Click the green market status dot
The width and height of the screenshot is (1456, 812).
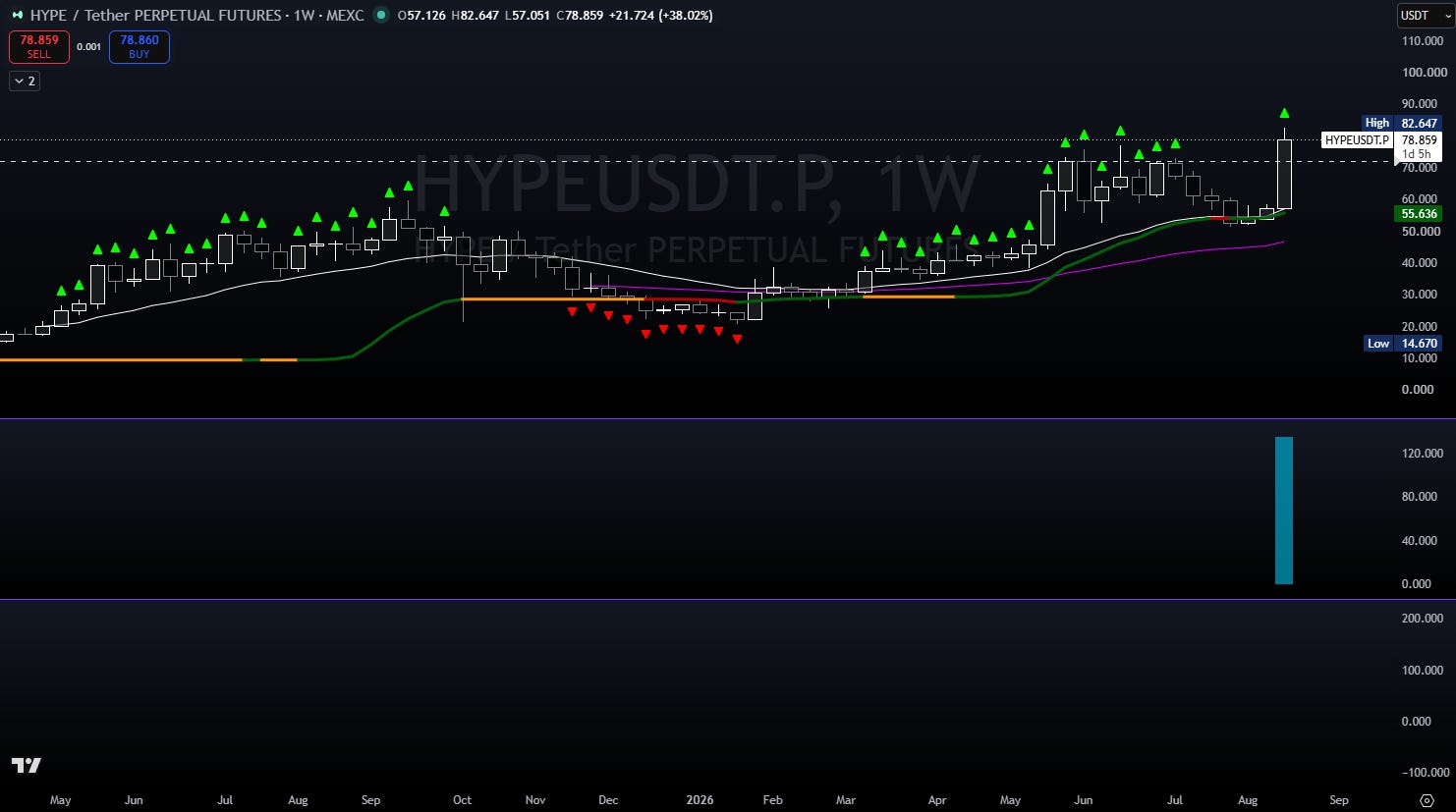(x=381, y=16)
